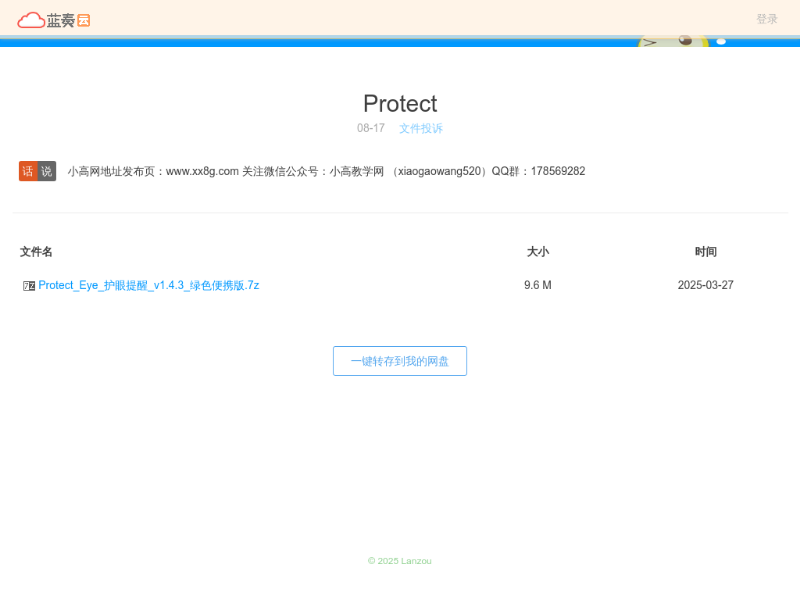The image size is (800, 600).
Task: Click the 2025-03-27 file date
Action: click(706, 285)
